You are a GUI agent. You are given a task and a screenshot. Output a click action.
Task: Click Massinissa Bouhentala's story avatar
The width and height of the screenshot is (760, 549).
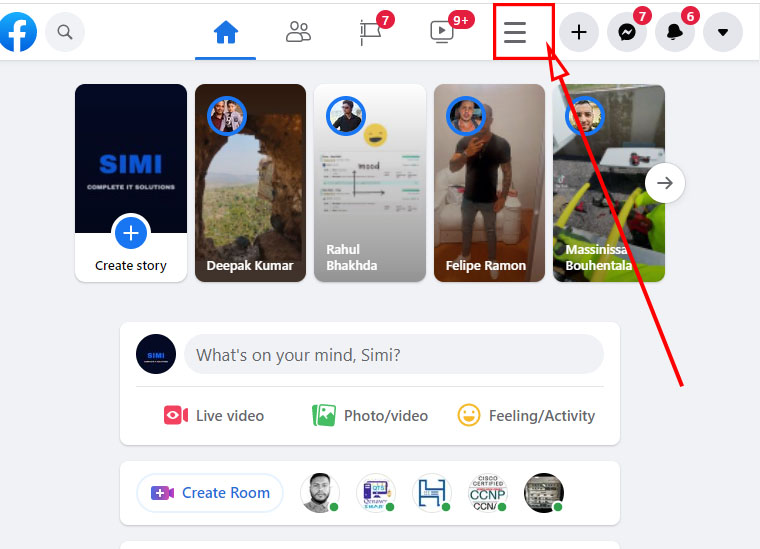pos(585,116)
